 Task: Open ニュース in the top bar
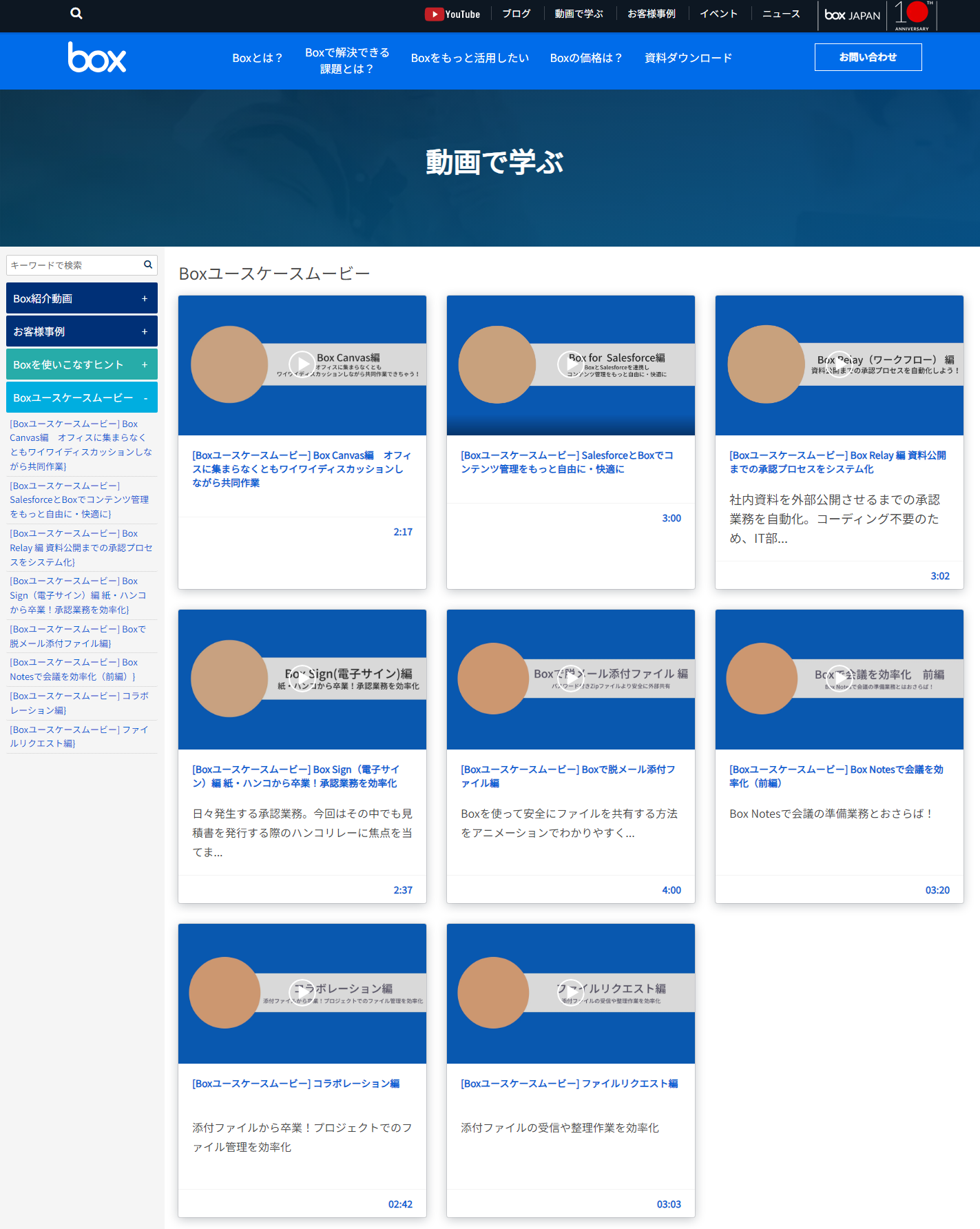point(781,14)
